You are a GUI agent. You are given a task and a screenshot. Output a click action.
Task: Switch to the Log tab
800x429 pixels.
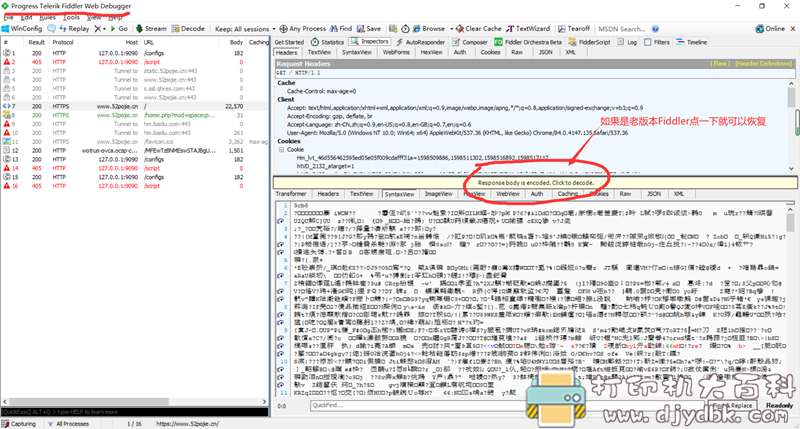point(628,42)
